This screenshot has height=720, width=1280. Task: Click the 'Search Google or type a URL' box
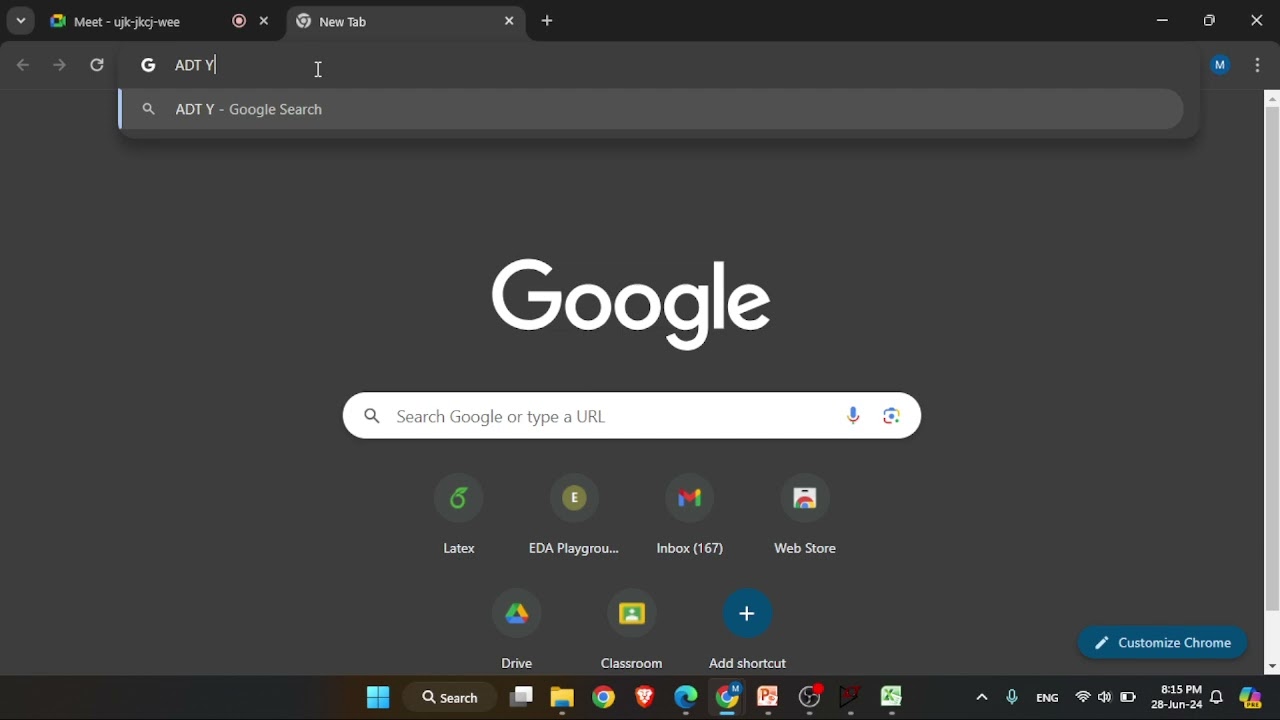[632, 416]
